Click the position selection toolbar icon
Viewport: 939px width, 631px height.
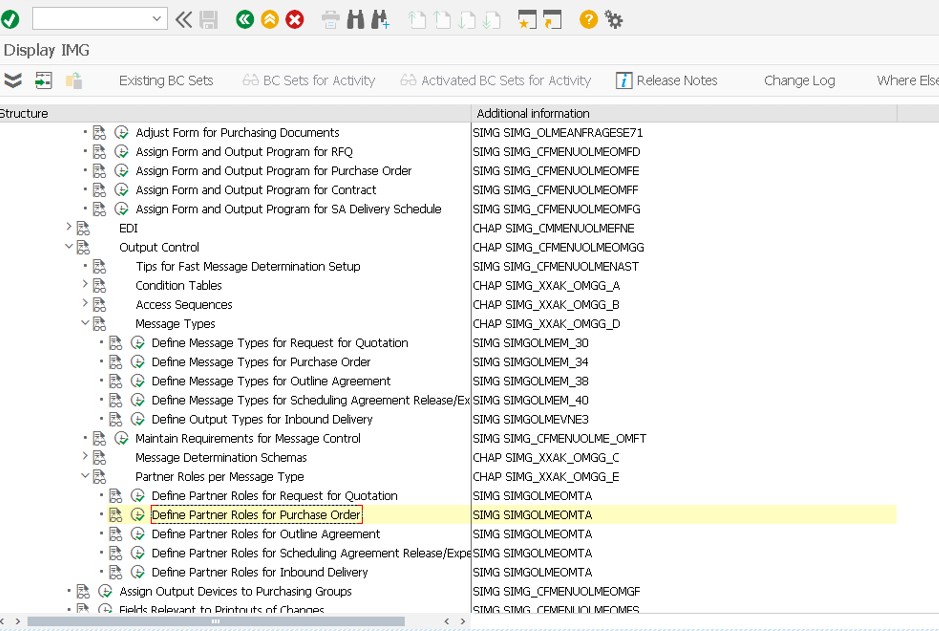coord(43,80)
